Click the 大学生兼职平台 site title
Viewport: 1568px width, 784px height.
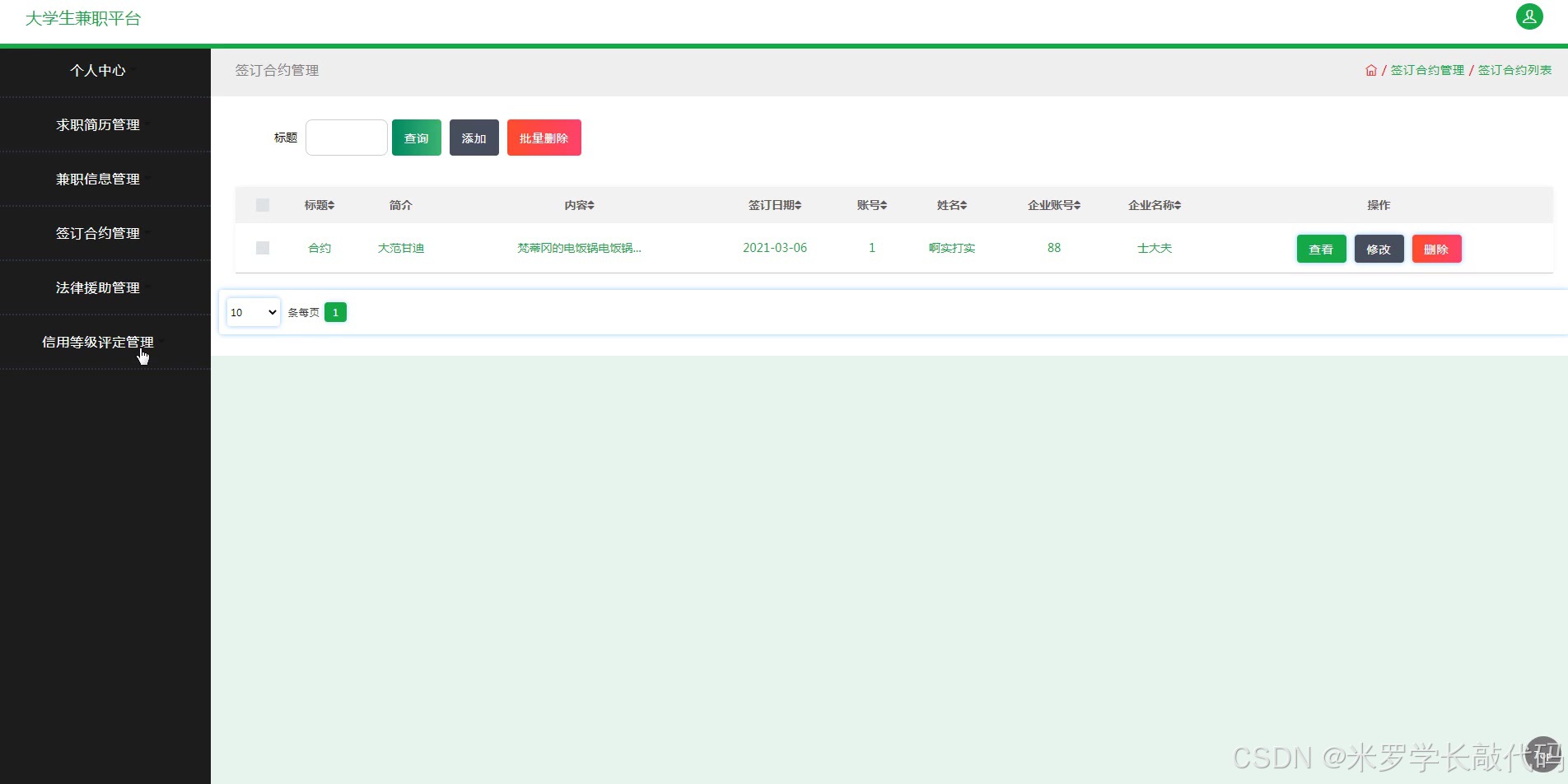83,18
